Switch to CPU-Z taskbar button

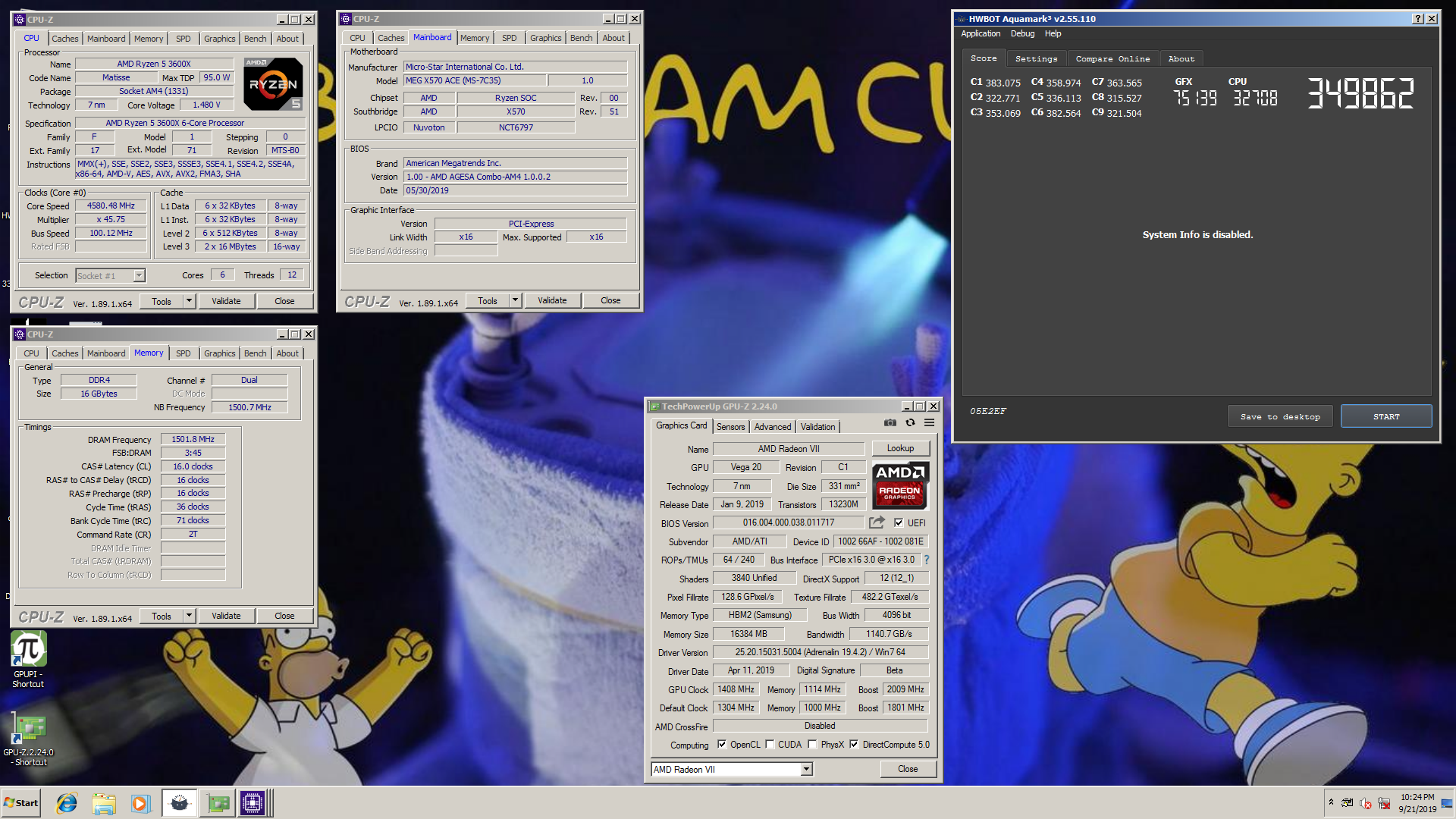[x=253, y=803]
